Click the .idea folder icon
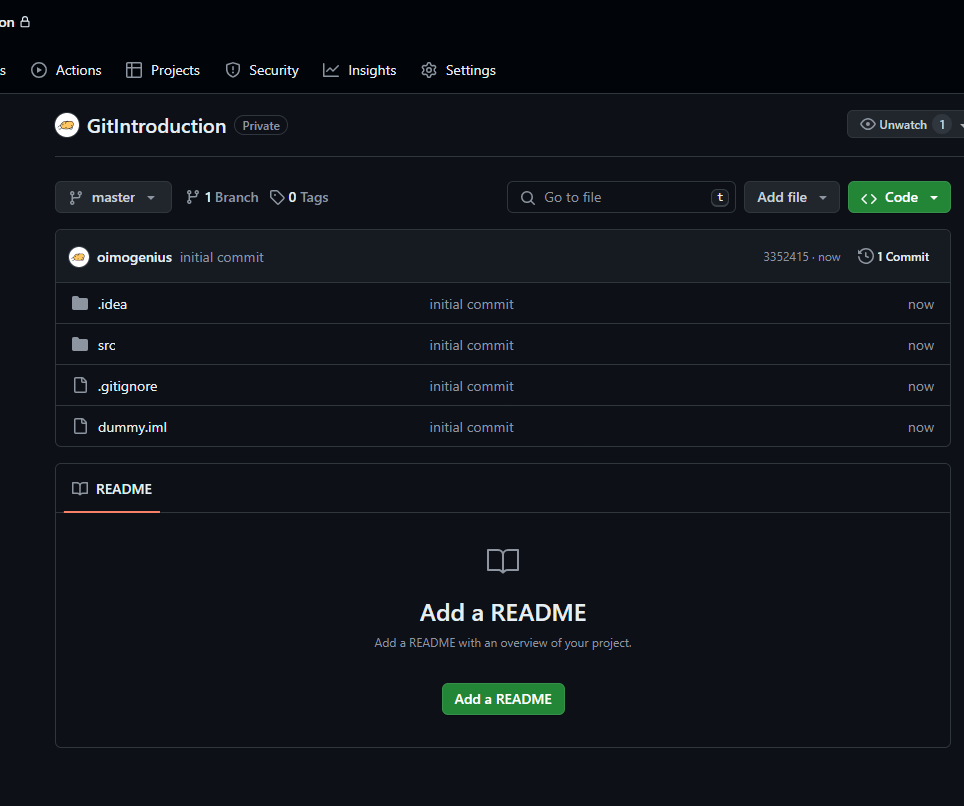Image resolution: width=964 pixels, height=806 pixels. 80,304
